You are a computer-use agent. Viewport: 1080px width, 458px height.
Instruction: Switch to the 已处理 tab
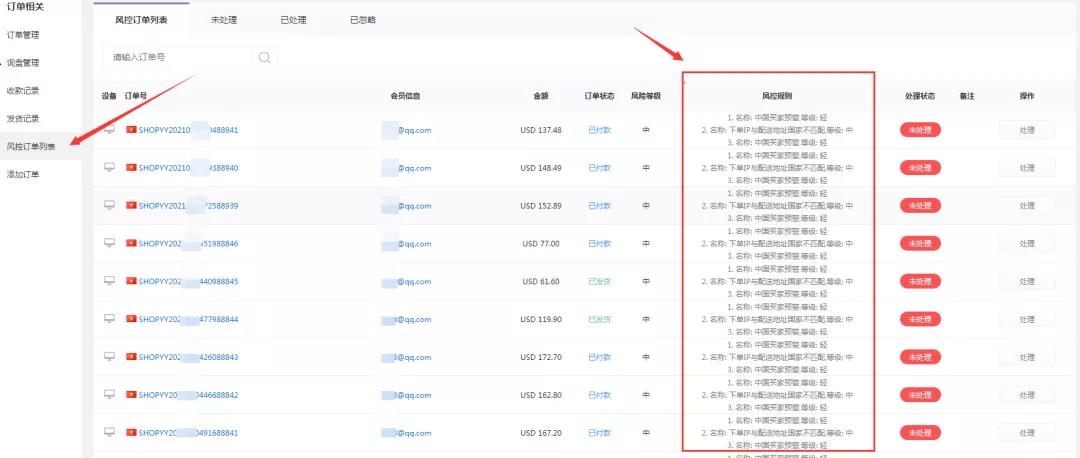(x=293, y=19)
